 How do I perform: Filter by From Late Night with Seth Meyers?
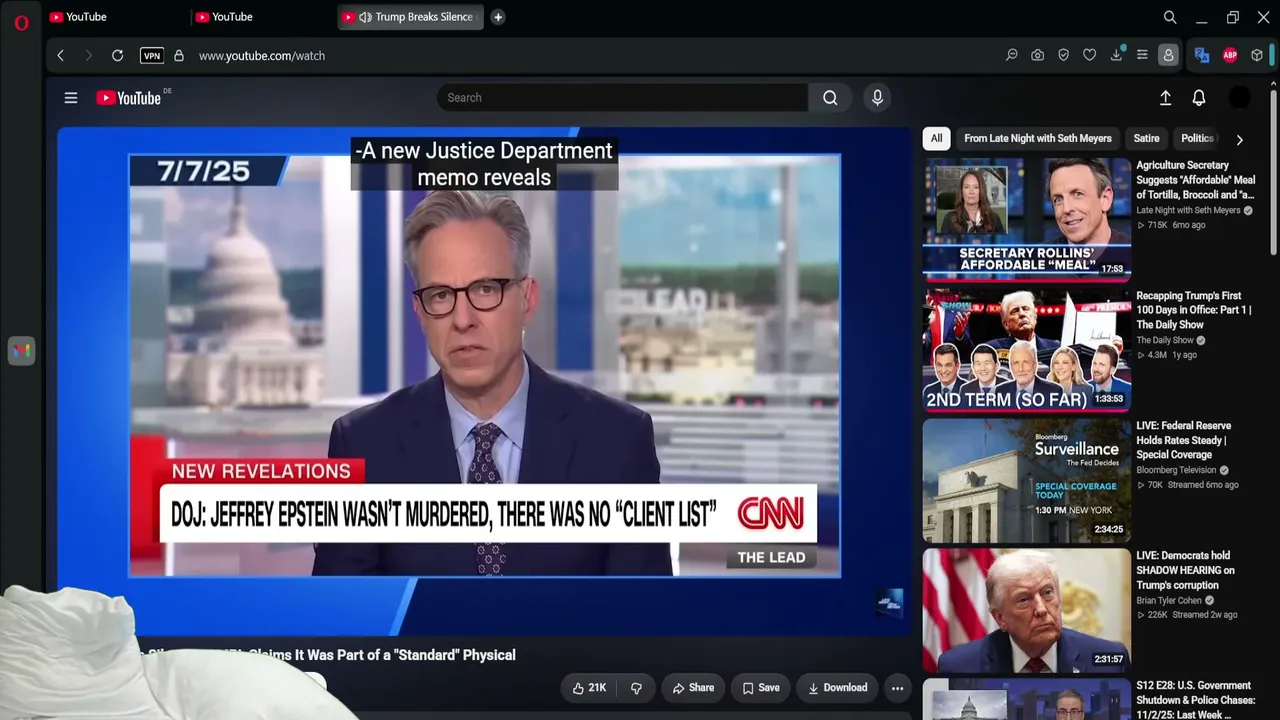coord(1038,139)
